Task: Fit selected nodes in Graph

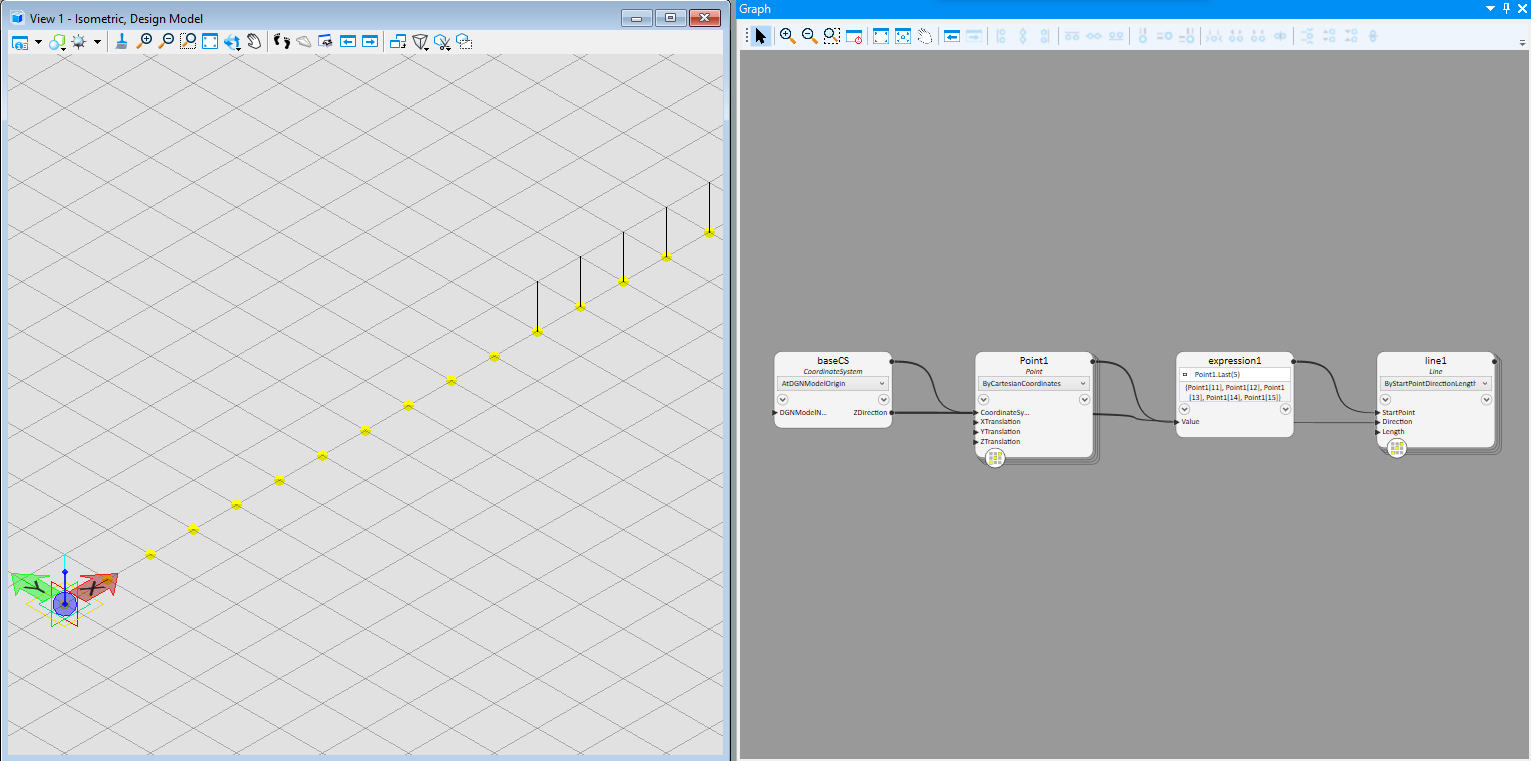Action: coord(903,36)
